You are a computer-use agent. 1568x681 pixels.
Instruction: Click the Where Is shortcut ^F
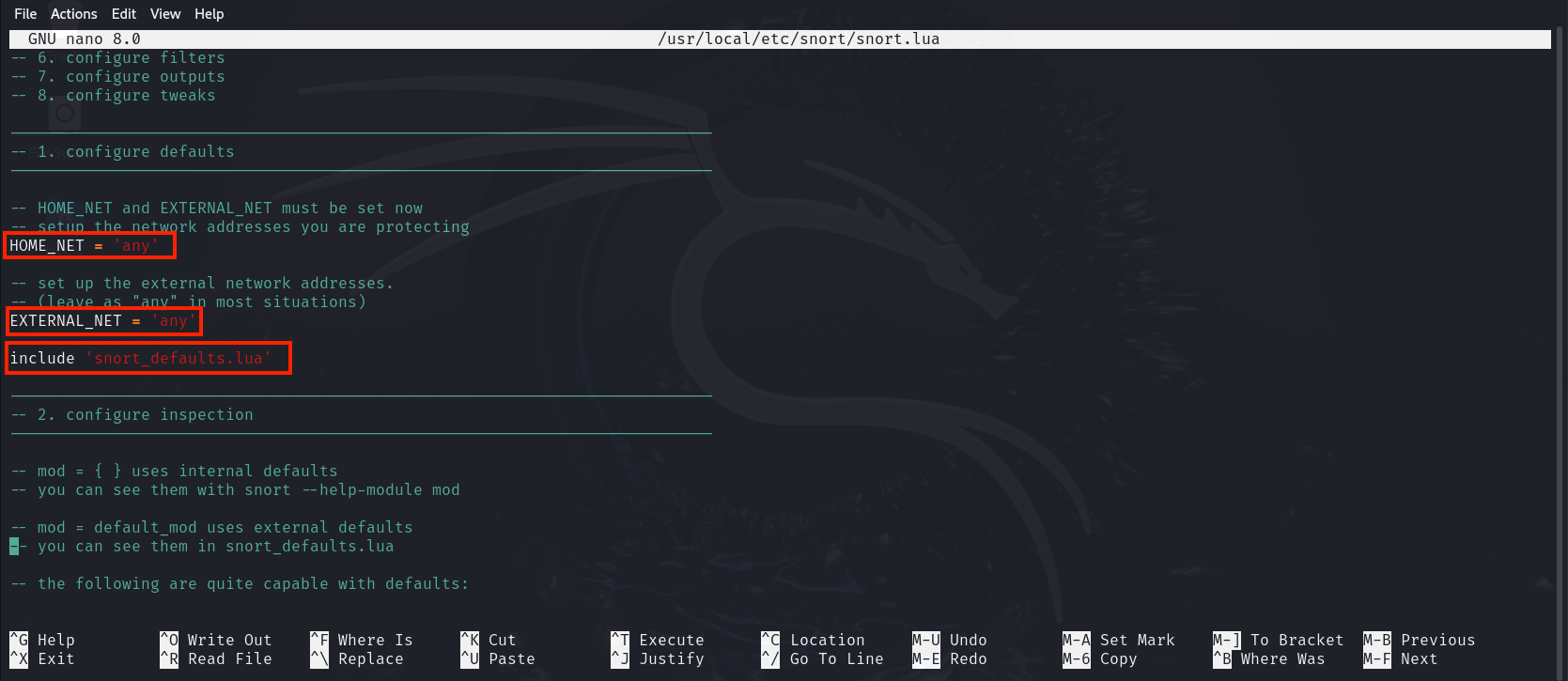(362, 640)
